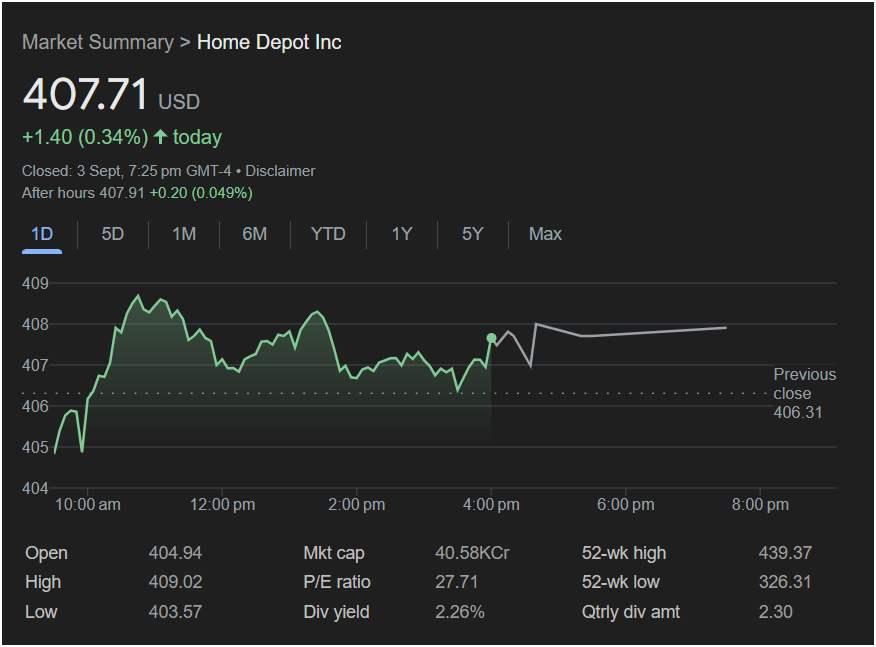Click the After hours 407.91 text
876x647 pixels.
click(x=83, y=193)
